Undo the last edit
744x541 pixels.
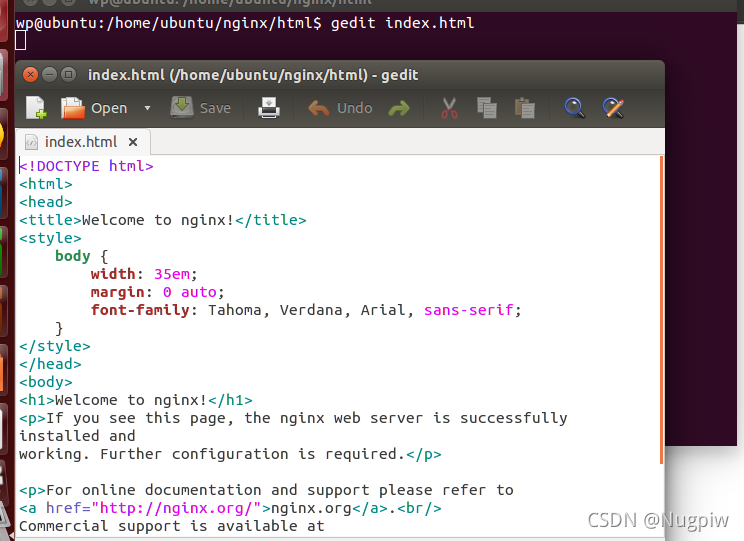[x=340, y=108]
